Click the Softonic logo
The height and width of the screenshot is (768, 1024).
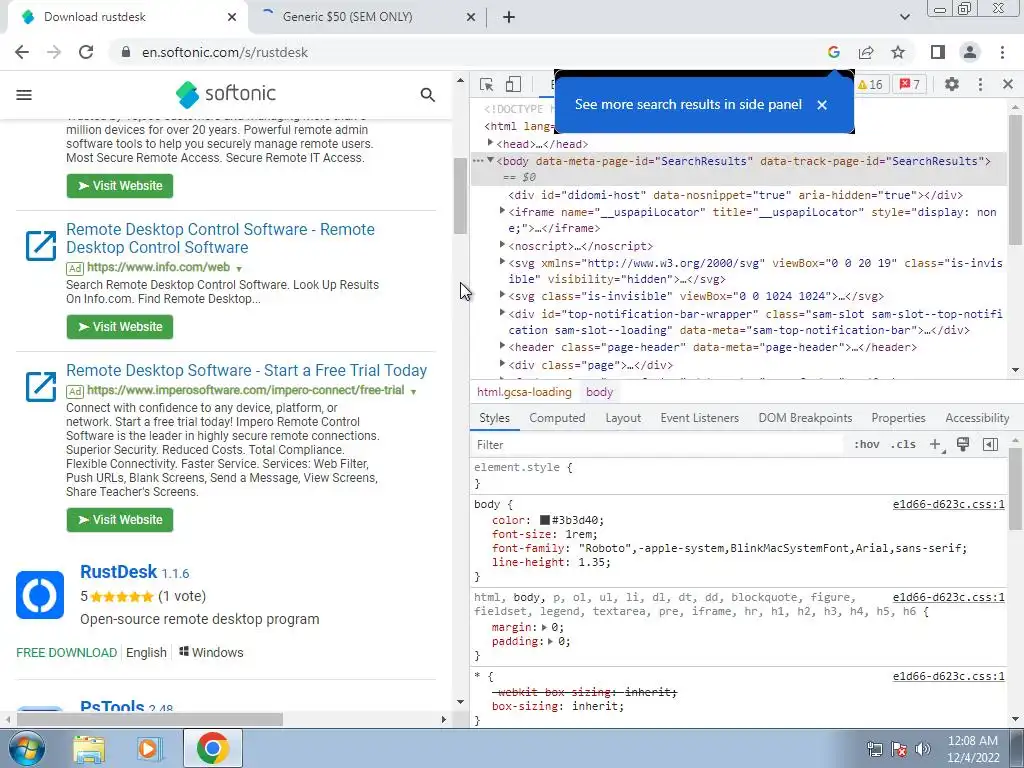[226, 94]
